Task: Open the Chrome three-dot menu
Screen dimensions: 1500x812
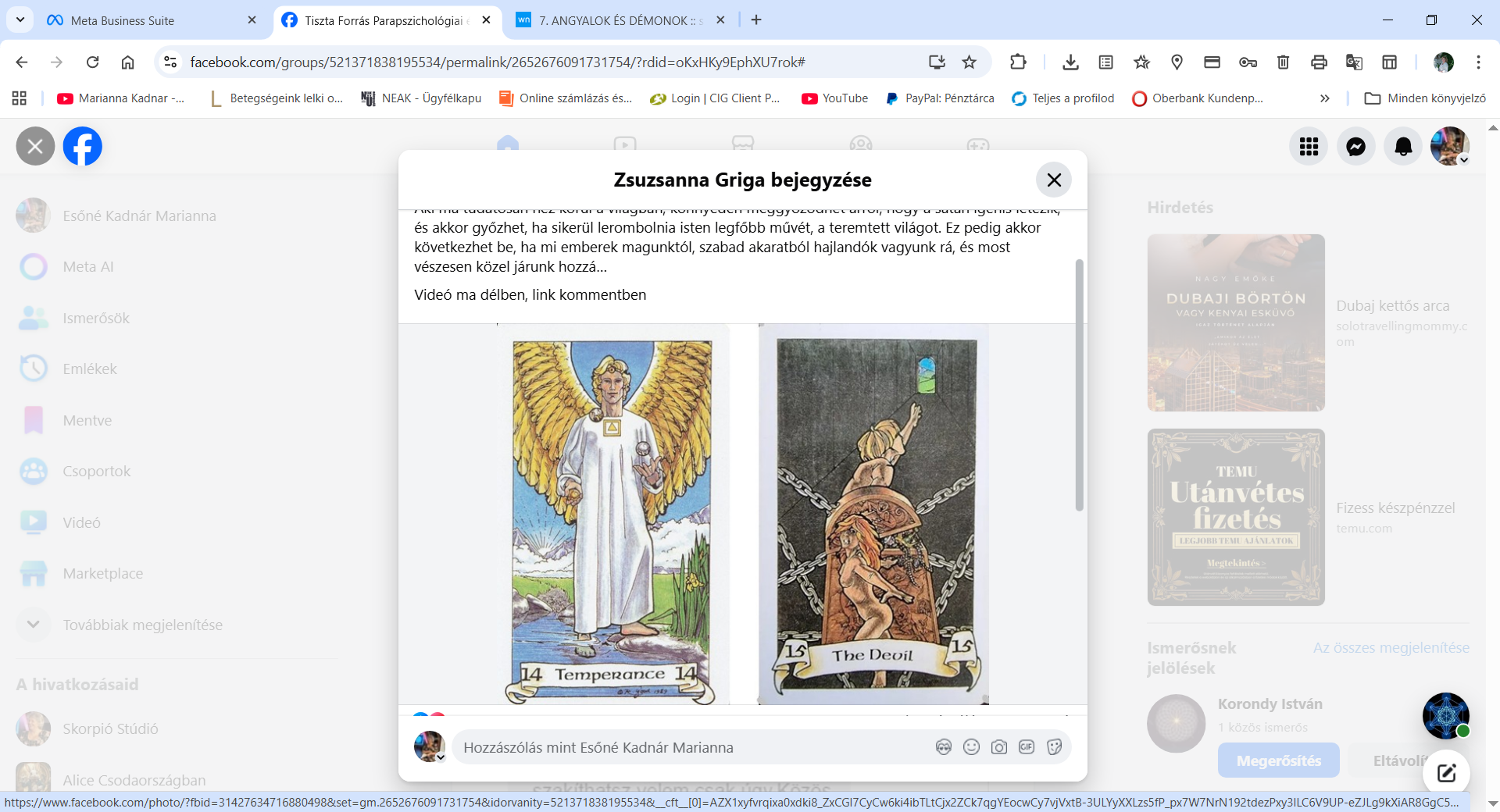Action: (1478, 62)
